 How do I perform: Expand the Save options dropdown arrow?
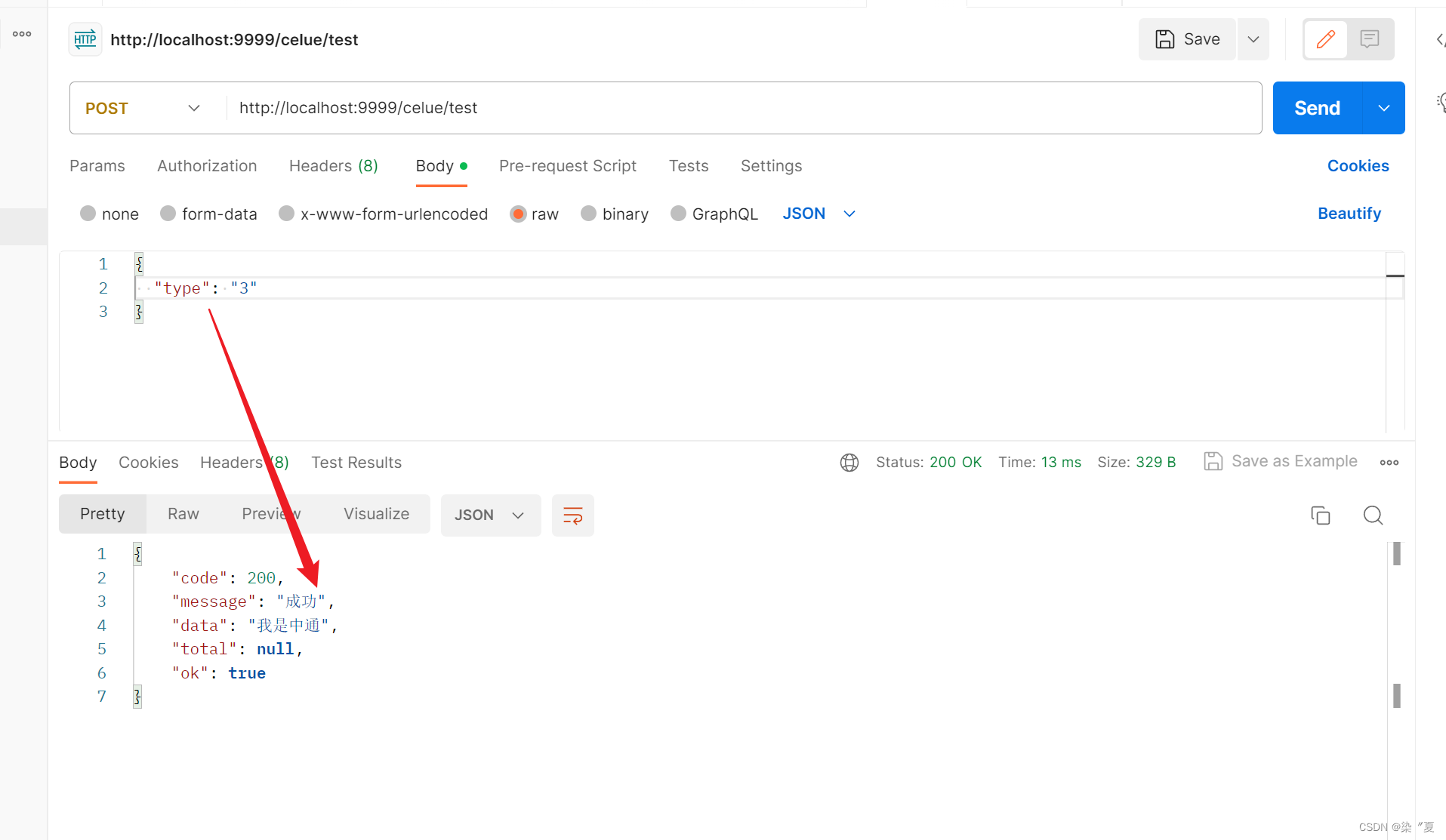point(1253,39)
